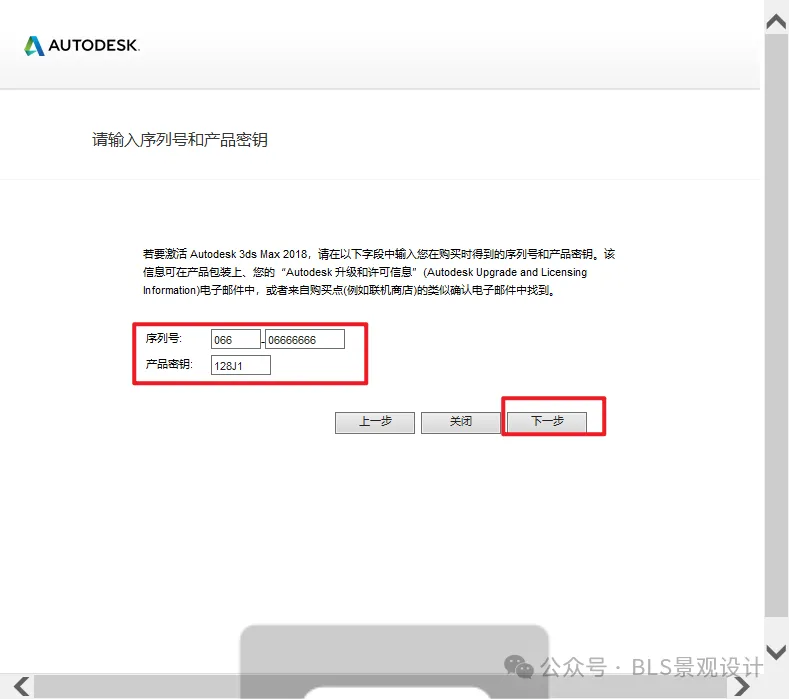Click the vertical scrollbar down arrow
This screenshot has height=699, width=789.
776,653
